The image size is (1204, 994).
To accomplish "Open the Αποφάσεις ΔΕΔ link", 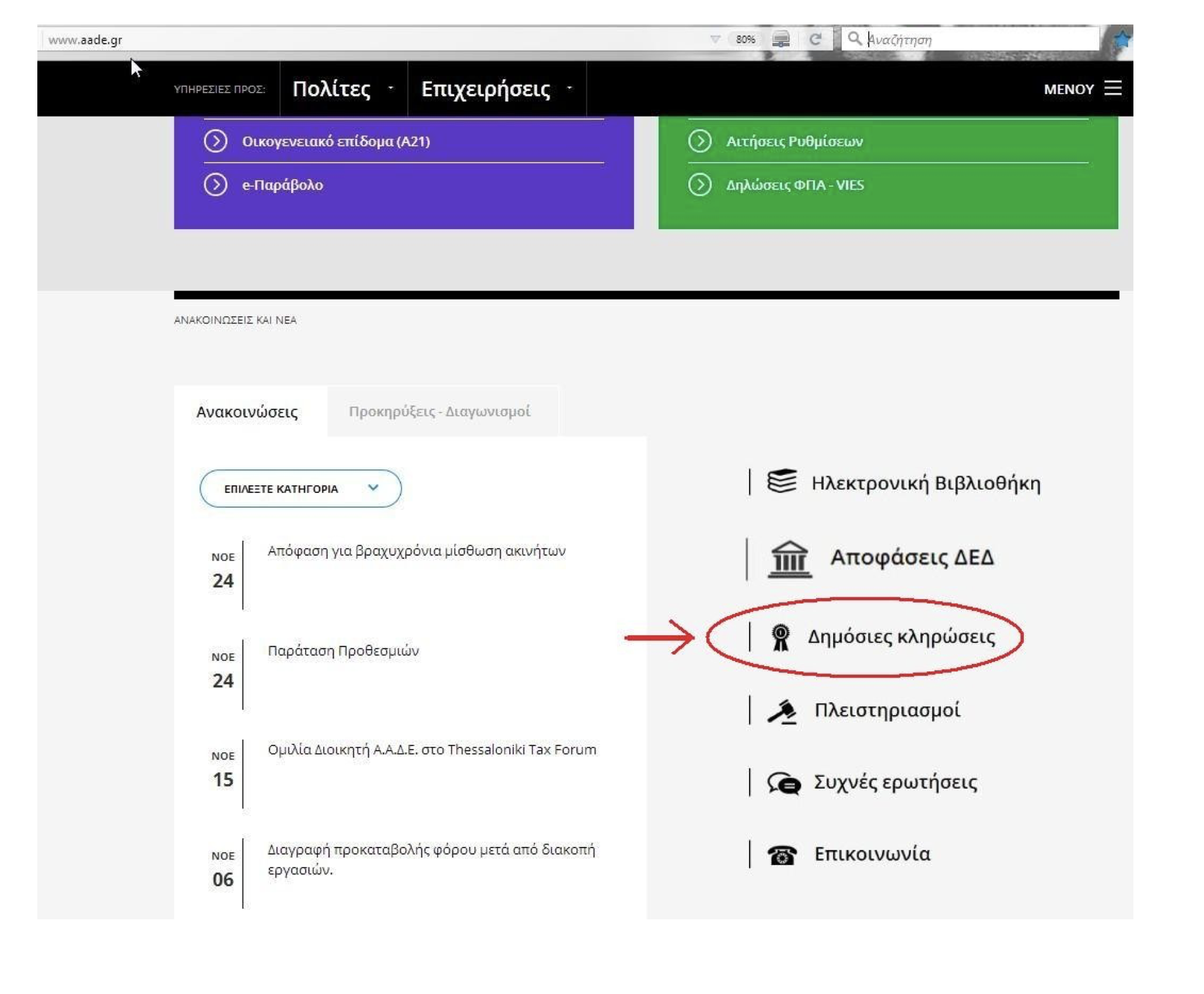I will (x=912, y=557).
